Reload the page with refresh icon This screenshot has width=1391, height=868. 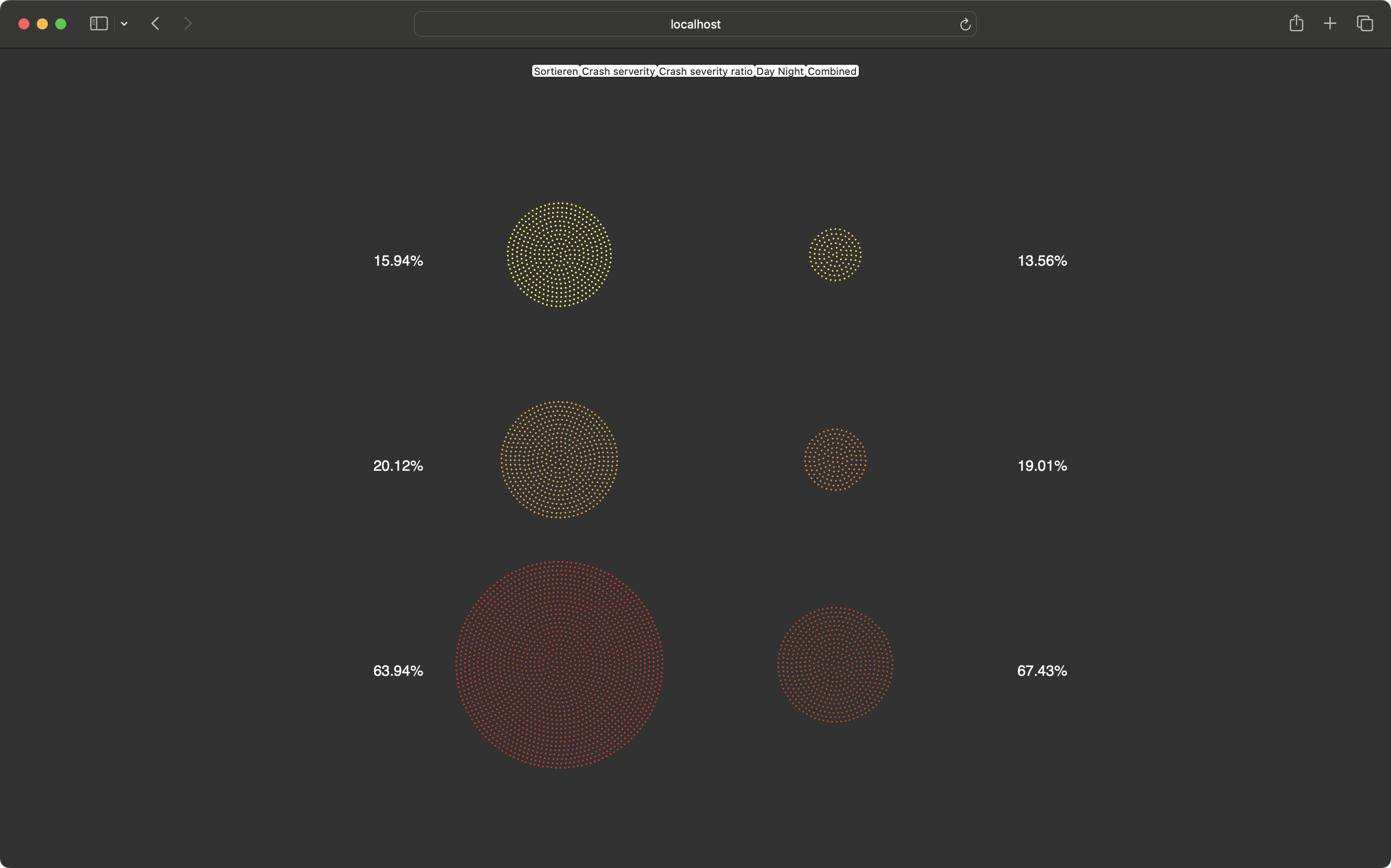pyautogui.click(x=965, y=24)
